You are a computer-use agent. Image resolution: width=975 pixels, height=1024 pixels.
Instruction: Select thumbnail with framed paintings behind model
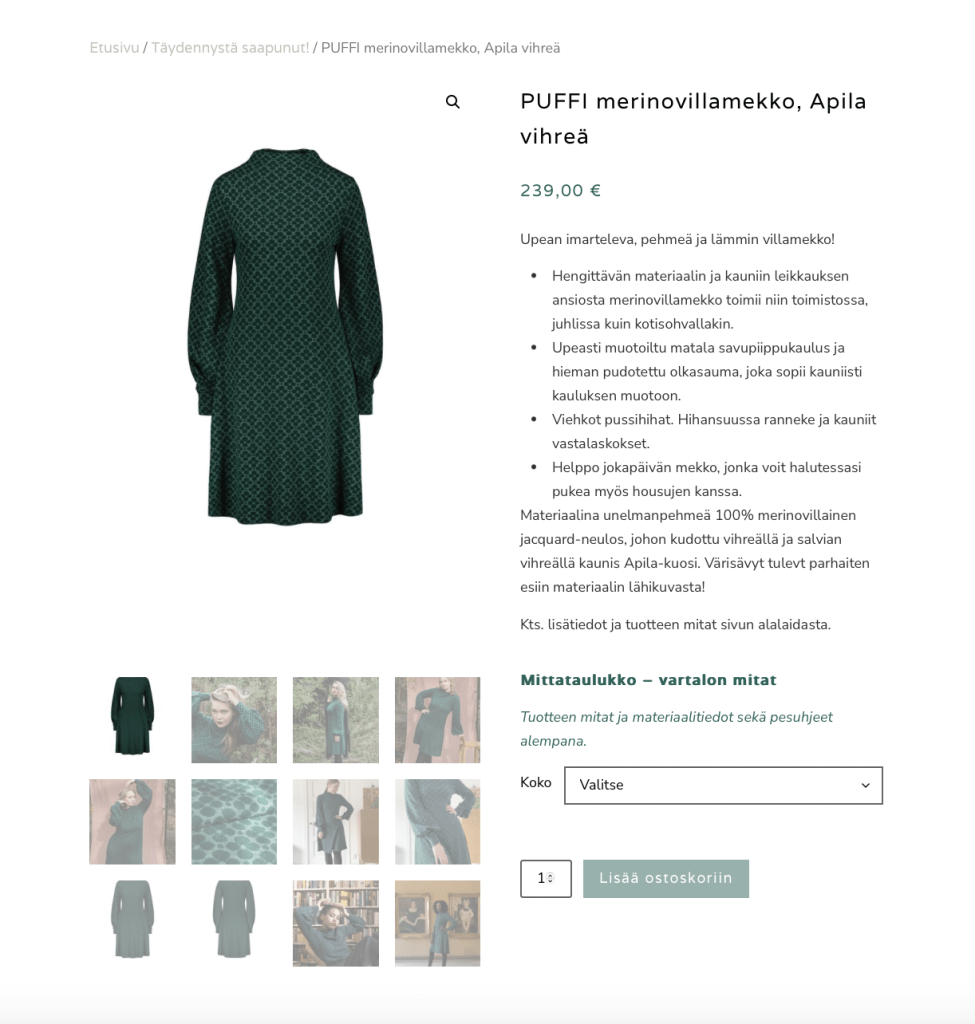point(438,923)
